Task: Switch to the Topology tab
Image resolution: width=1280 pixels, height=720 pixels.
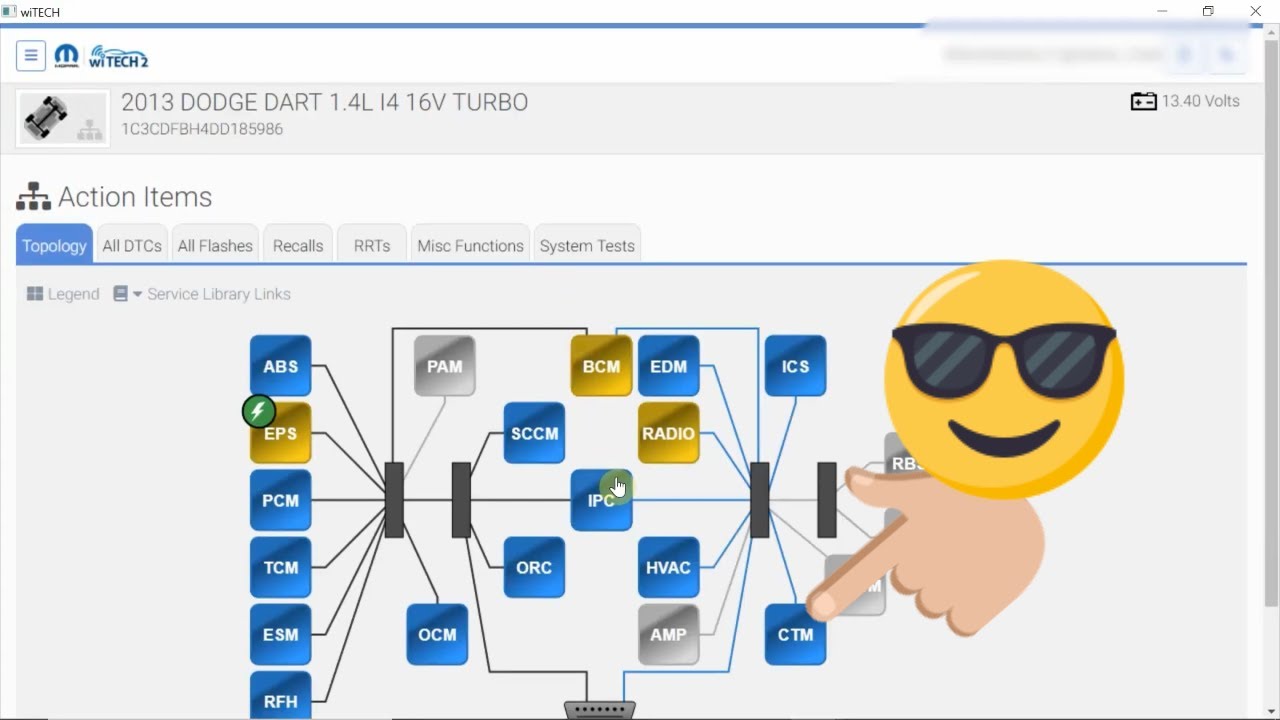Action: pyautogui.click(x=54, y=245)
